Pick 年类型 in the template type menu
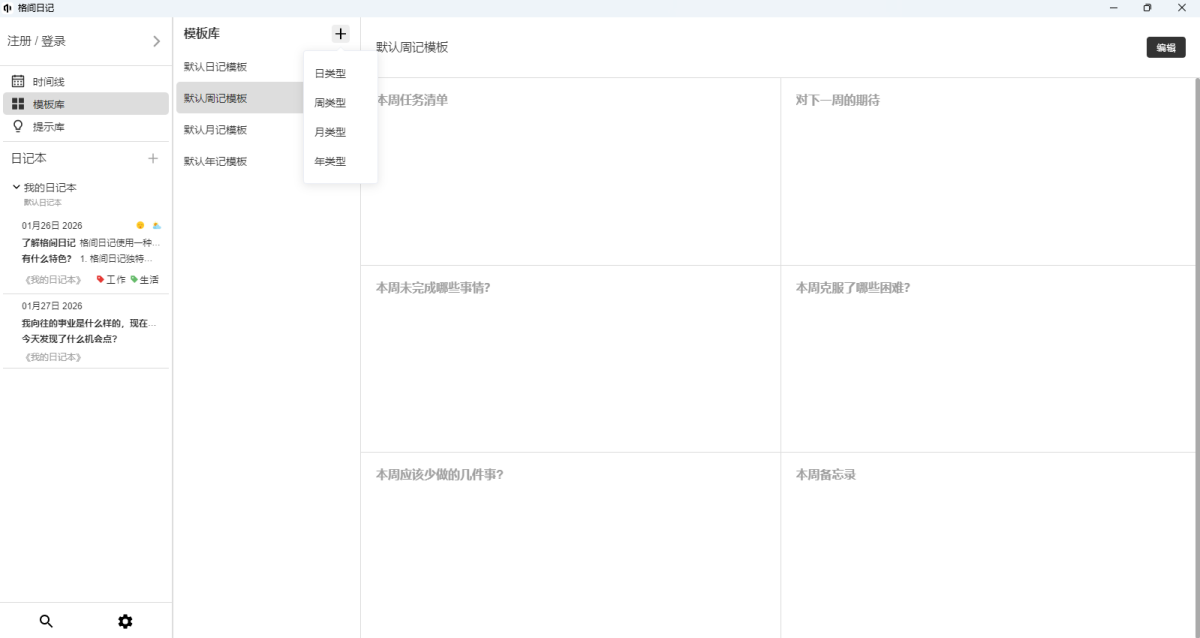This screenshot has height=638, width=1200. tap(330, 161)
